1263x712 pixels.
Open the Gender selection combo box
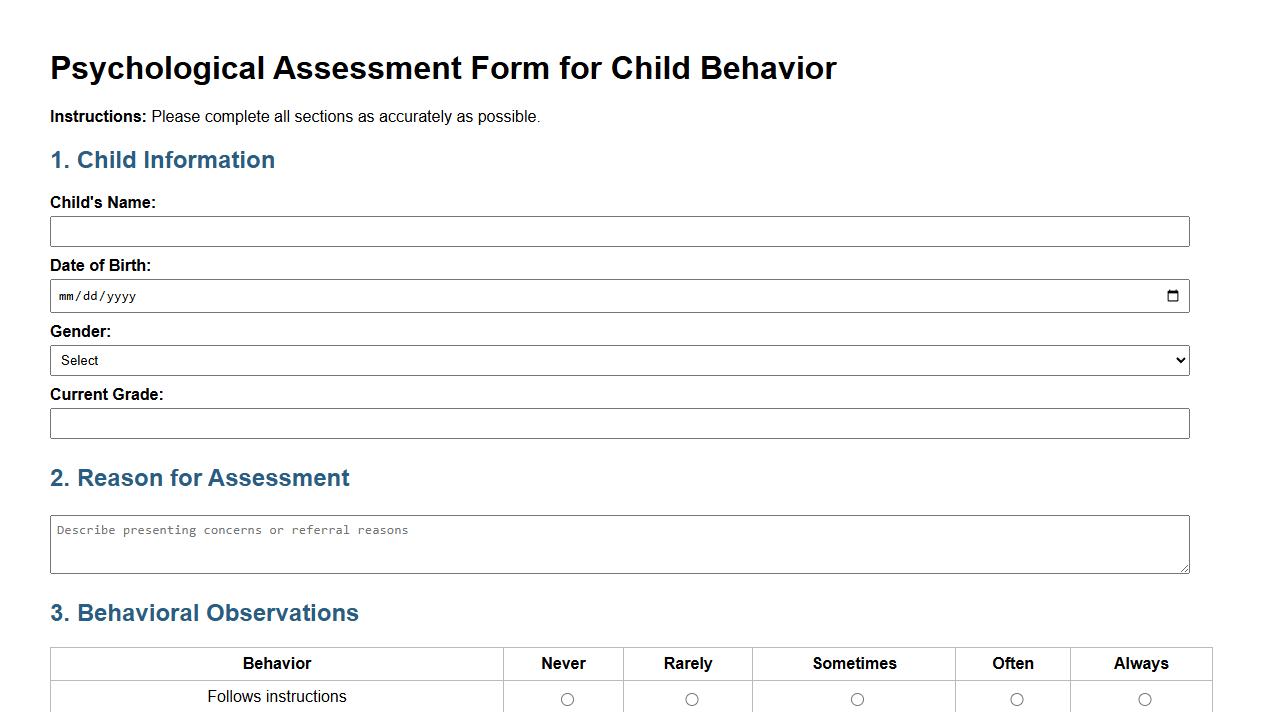[x=620, y=360]
